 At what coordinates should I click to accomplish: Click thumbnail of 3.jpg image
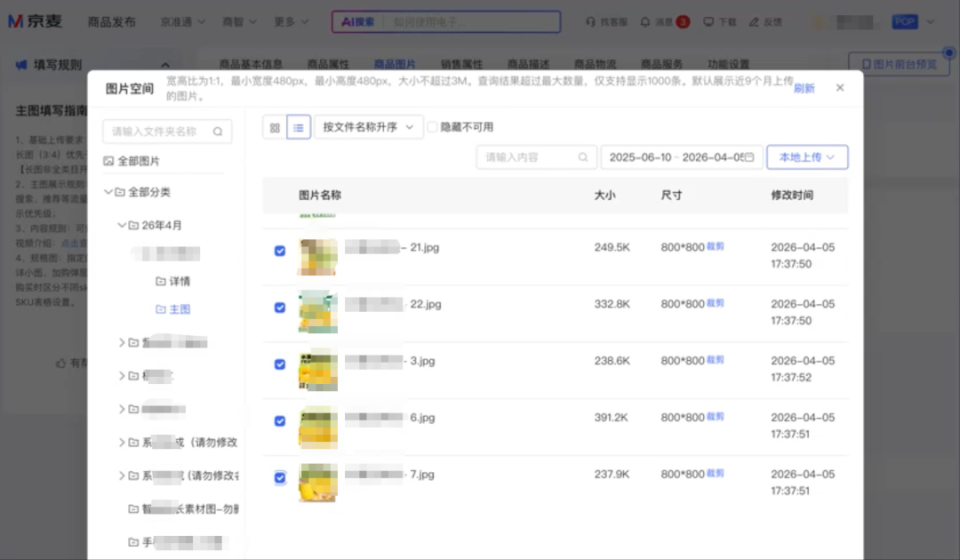(318, 370)
